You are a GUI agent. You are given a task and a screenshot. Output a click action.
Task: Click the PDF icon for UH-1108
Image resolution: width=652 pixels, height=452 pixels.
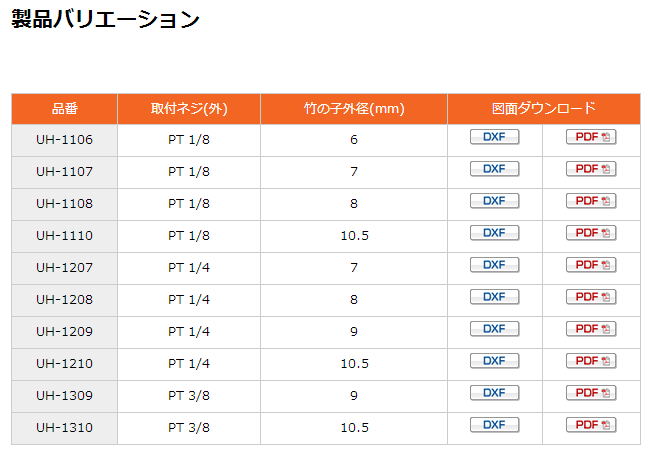pos(591,201)
